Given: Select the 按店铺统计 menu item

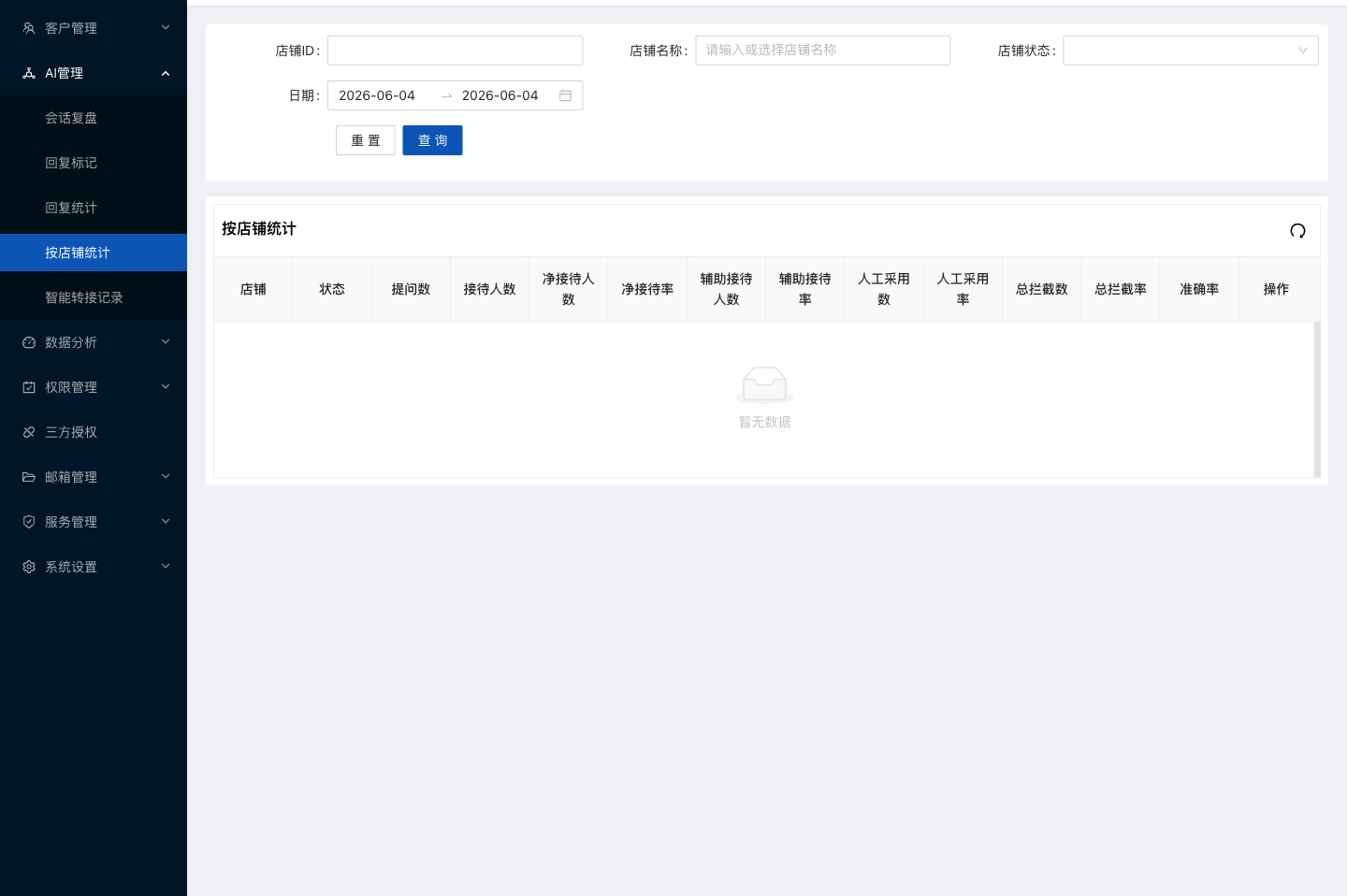Looking at the screenshot, I should click(94, 253).
